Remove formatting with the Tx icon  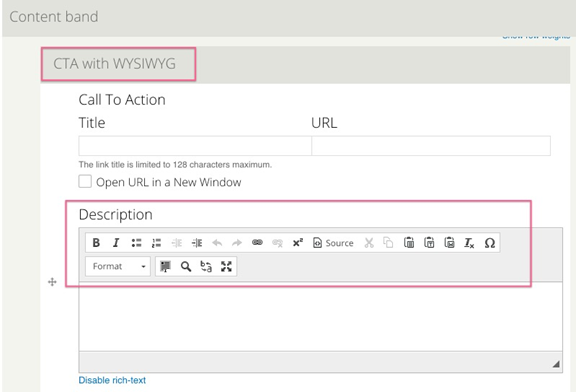(x=469, y=243)
